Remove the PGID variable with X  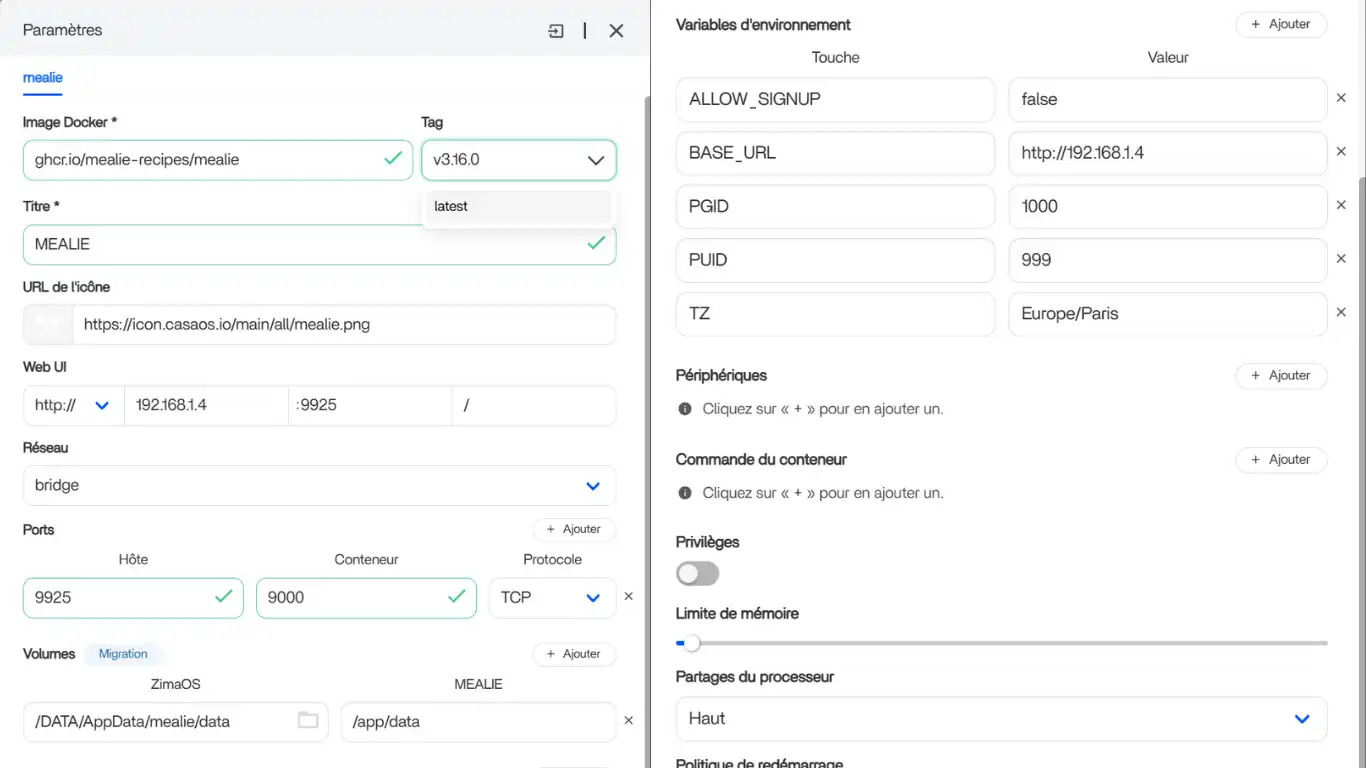click(1341, 205)
